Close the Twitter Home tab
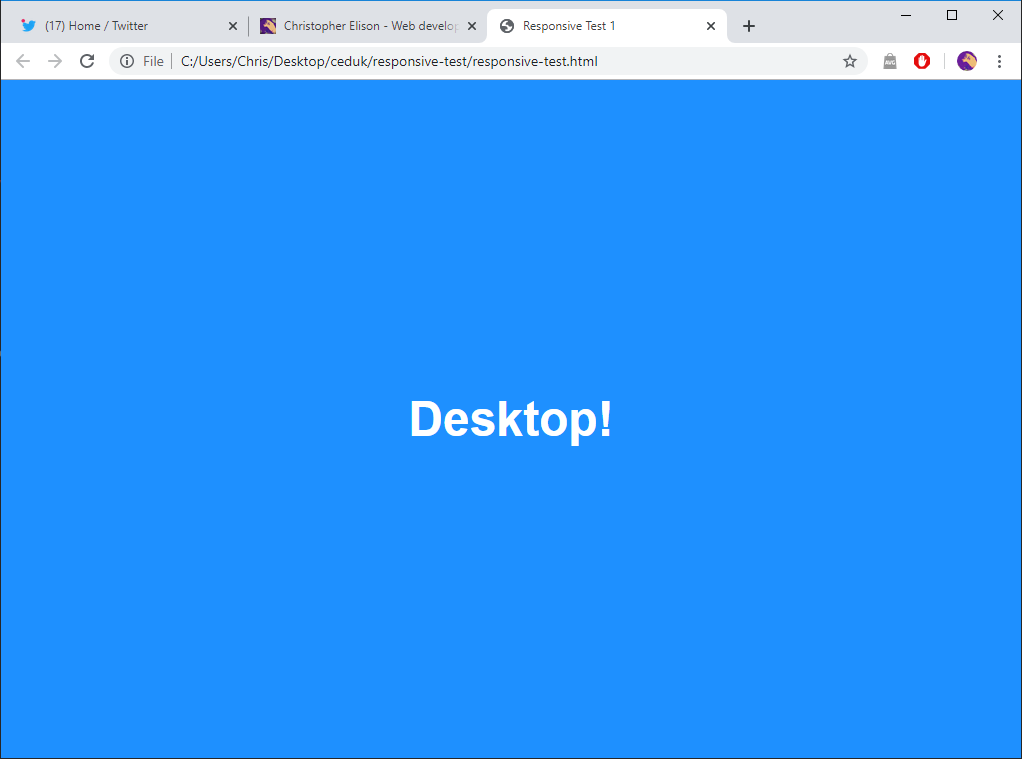The height and width of the screenshot is (759, 1022). point(233,26)
